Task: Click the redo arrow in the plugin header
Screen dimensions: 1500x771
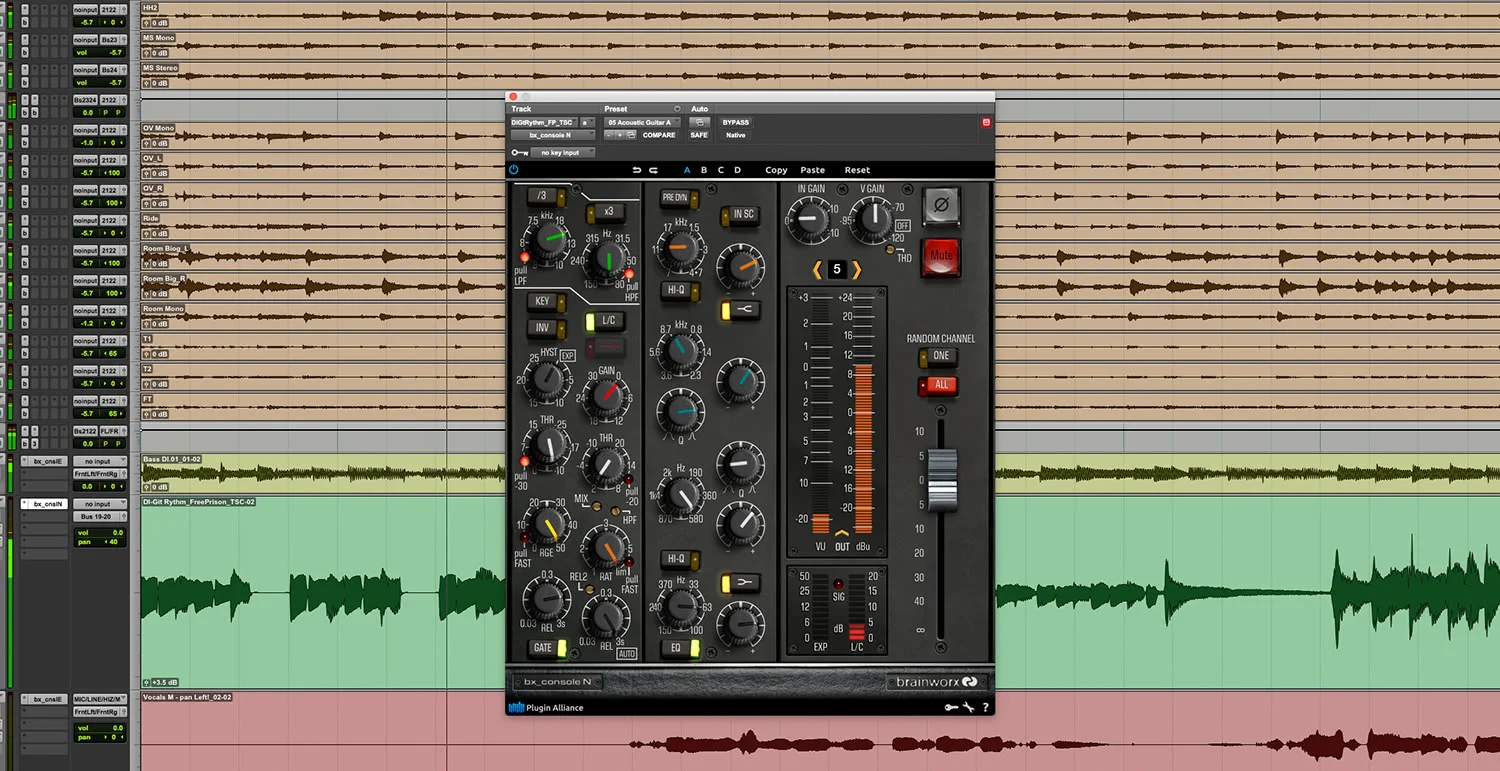Action: pyautogui.click(x=654, y=169)
